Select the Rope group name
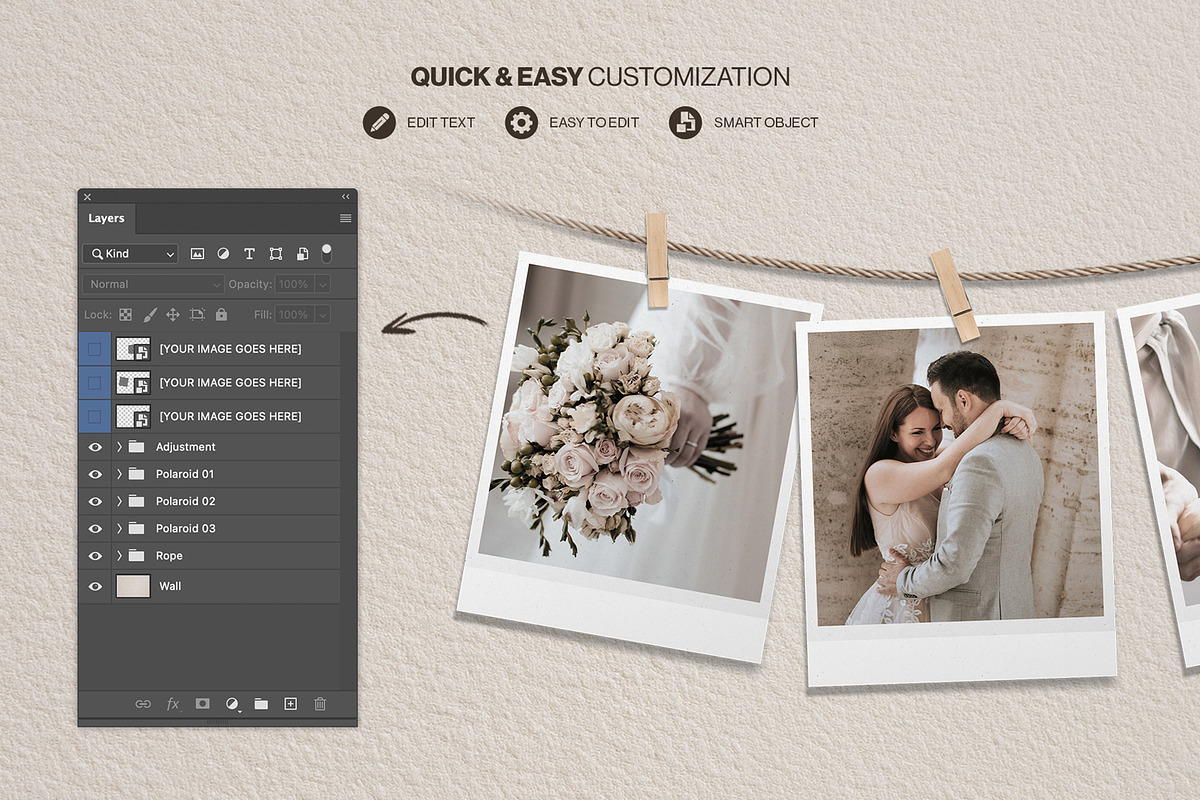This screenshot has width=1200, height=800. (x=169, y=556)
